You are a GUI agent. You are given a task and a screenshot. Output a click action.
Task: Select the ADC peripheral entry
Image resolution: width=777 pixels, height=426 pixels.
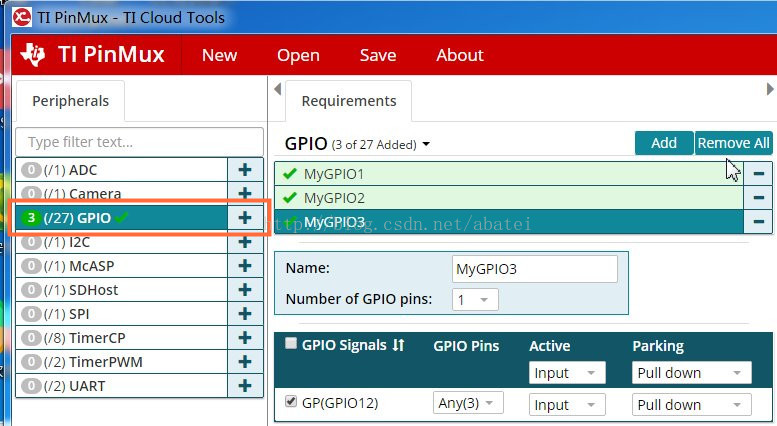121,170
